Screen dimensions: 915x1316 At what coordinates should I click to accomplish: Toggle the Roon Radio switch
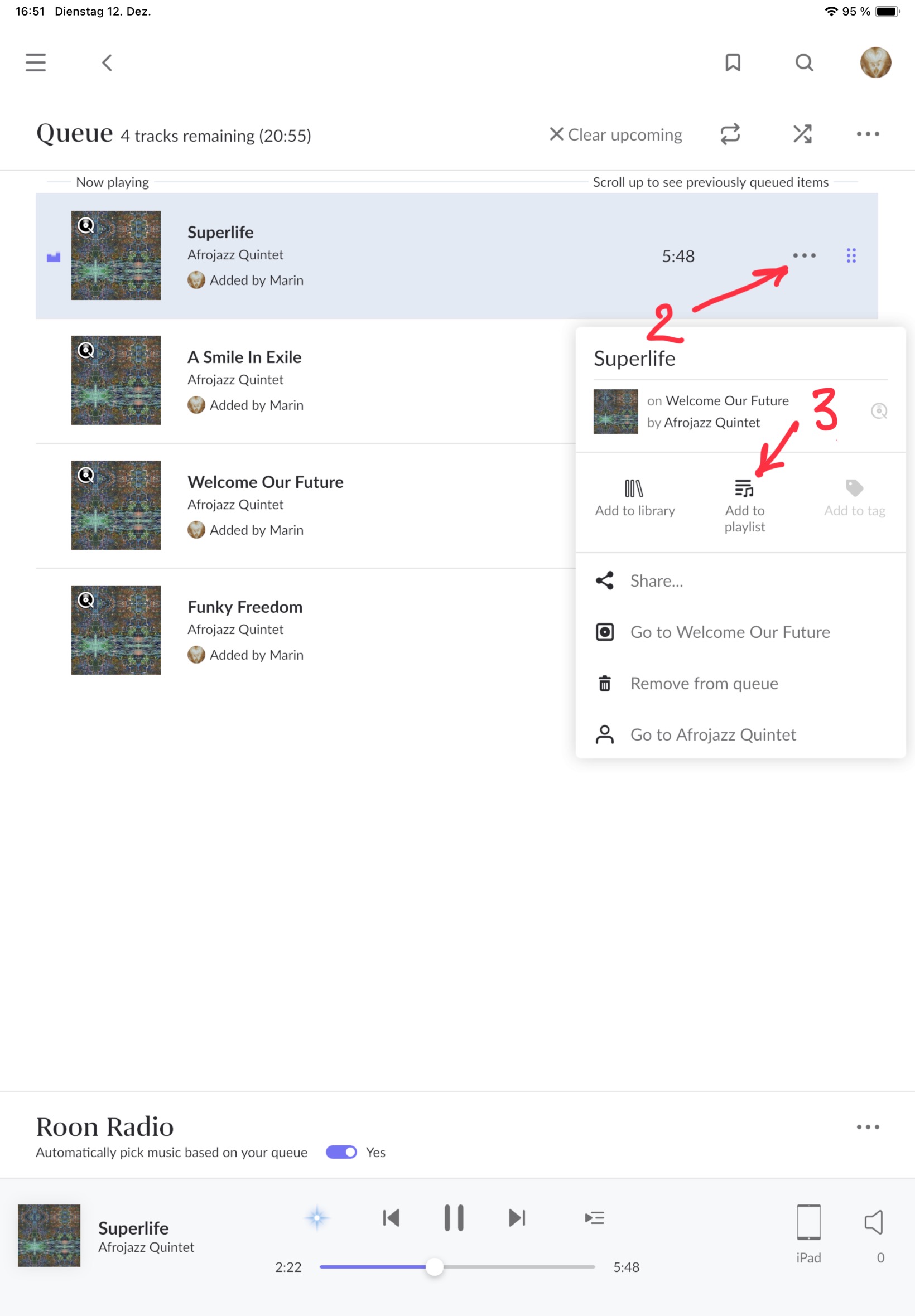tap(341, 1152)
